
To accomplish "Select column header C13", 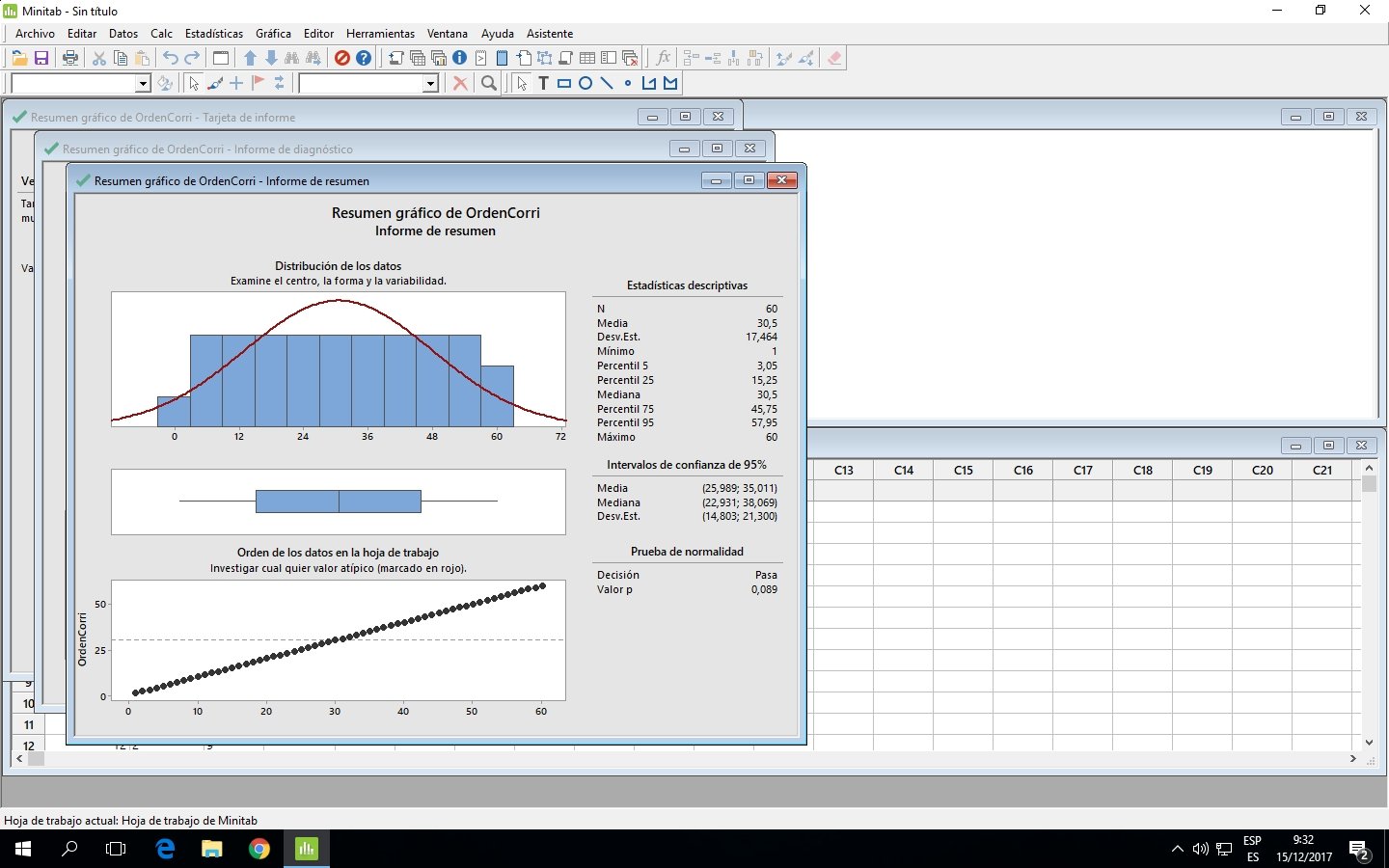I will click(844, 471).
